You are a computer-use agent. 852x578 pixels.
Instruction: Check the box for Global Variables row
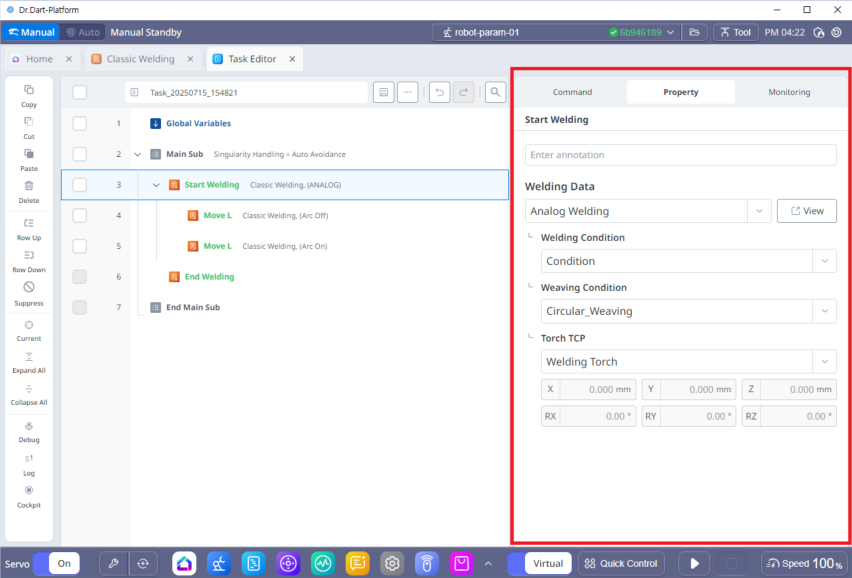(80, 124)
